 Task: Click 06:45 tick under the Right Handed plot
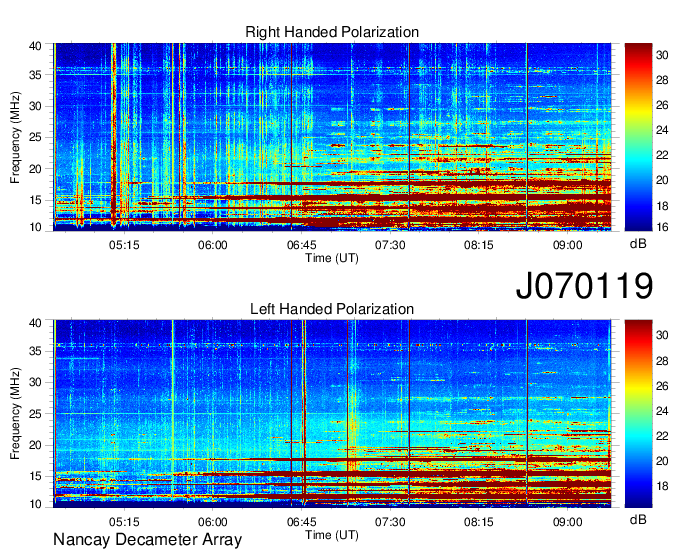click(301, 245)
